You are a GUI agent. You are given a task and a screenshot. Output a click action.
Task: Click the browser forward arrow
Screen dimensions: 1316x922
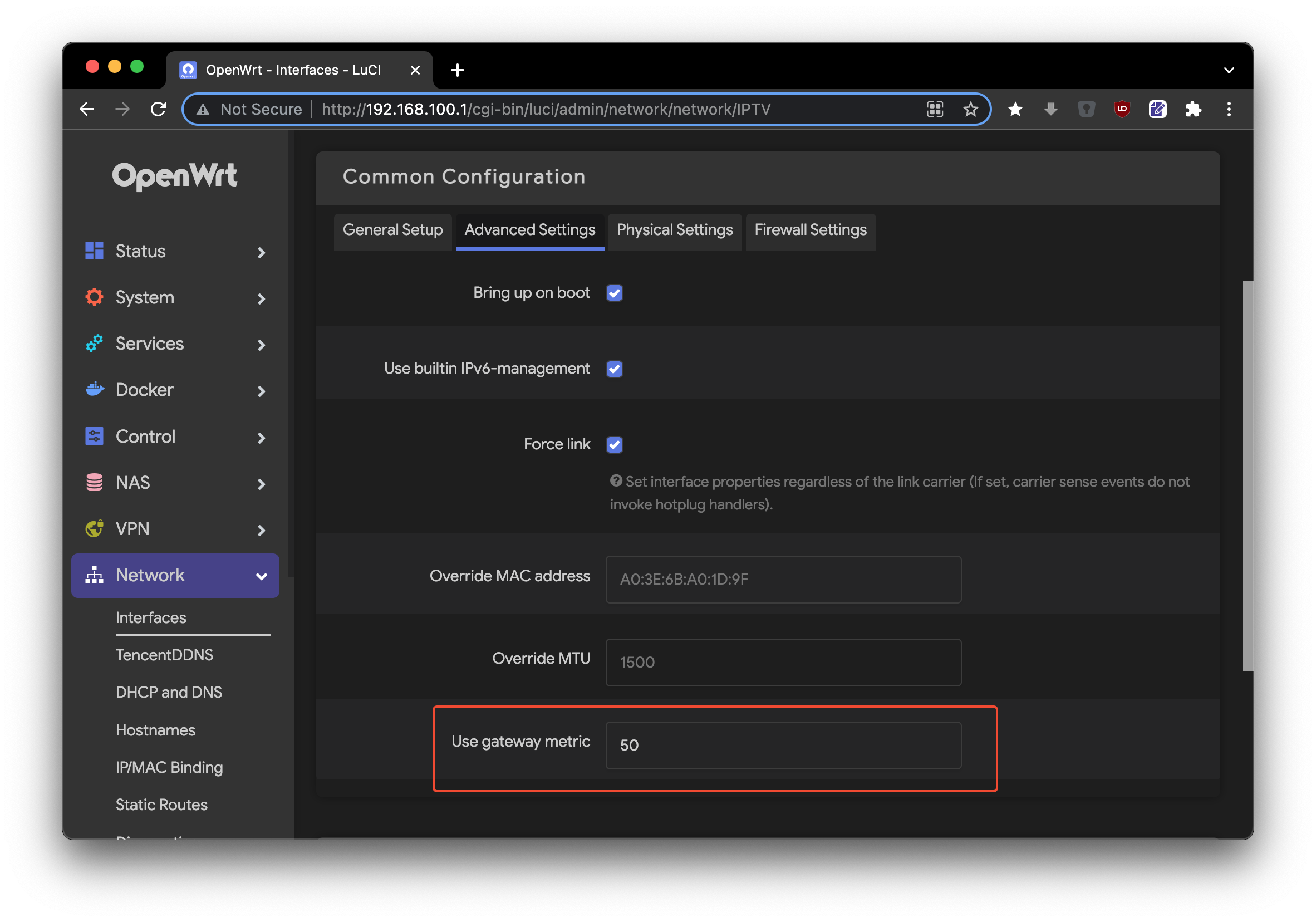[122, 109]
